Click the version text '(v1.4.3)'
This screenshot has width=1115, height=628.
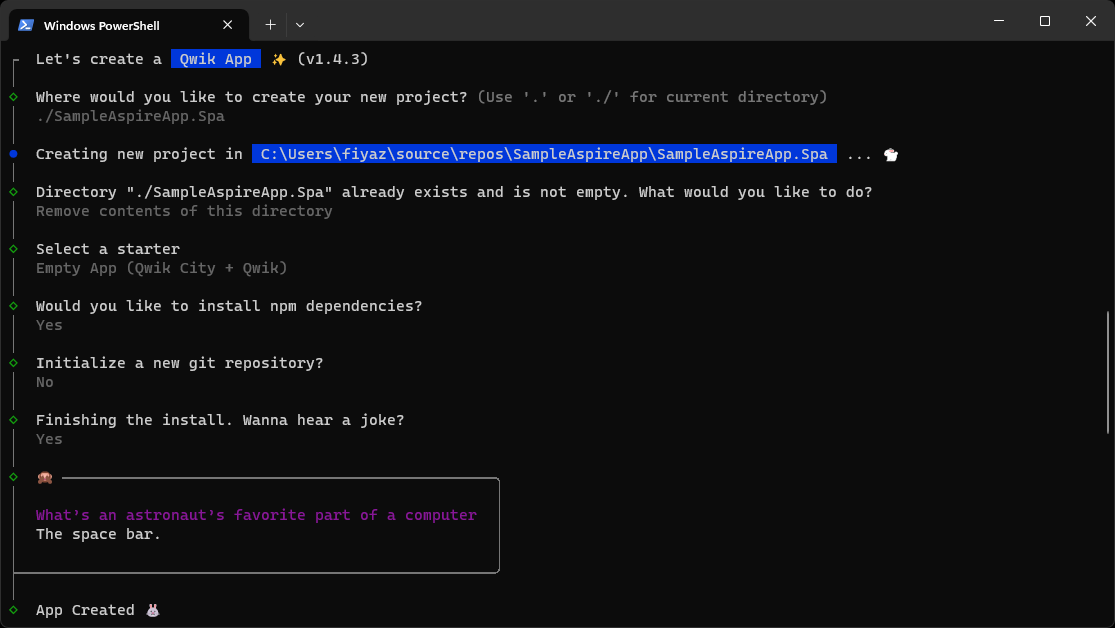click(333, 59)
